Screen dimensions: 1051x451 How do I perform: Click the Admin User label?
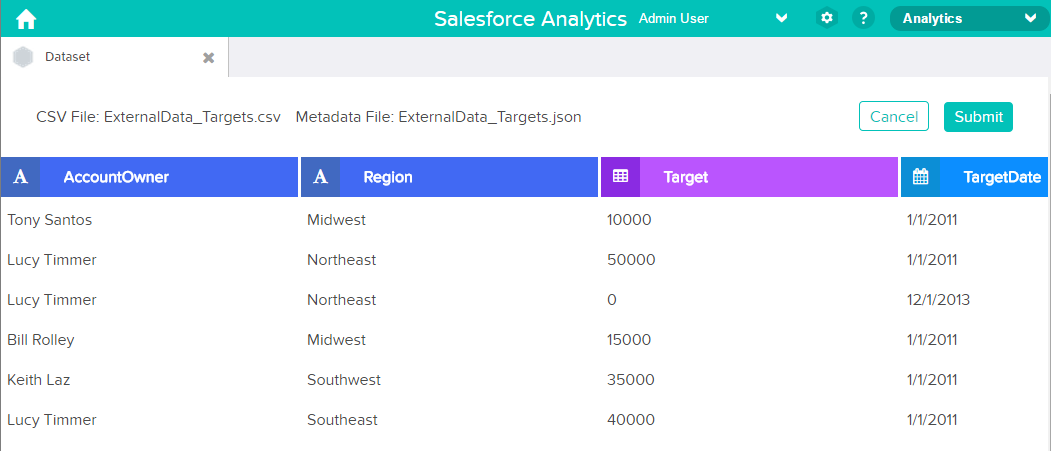click(x=674, y=19)
